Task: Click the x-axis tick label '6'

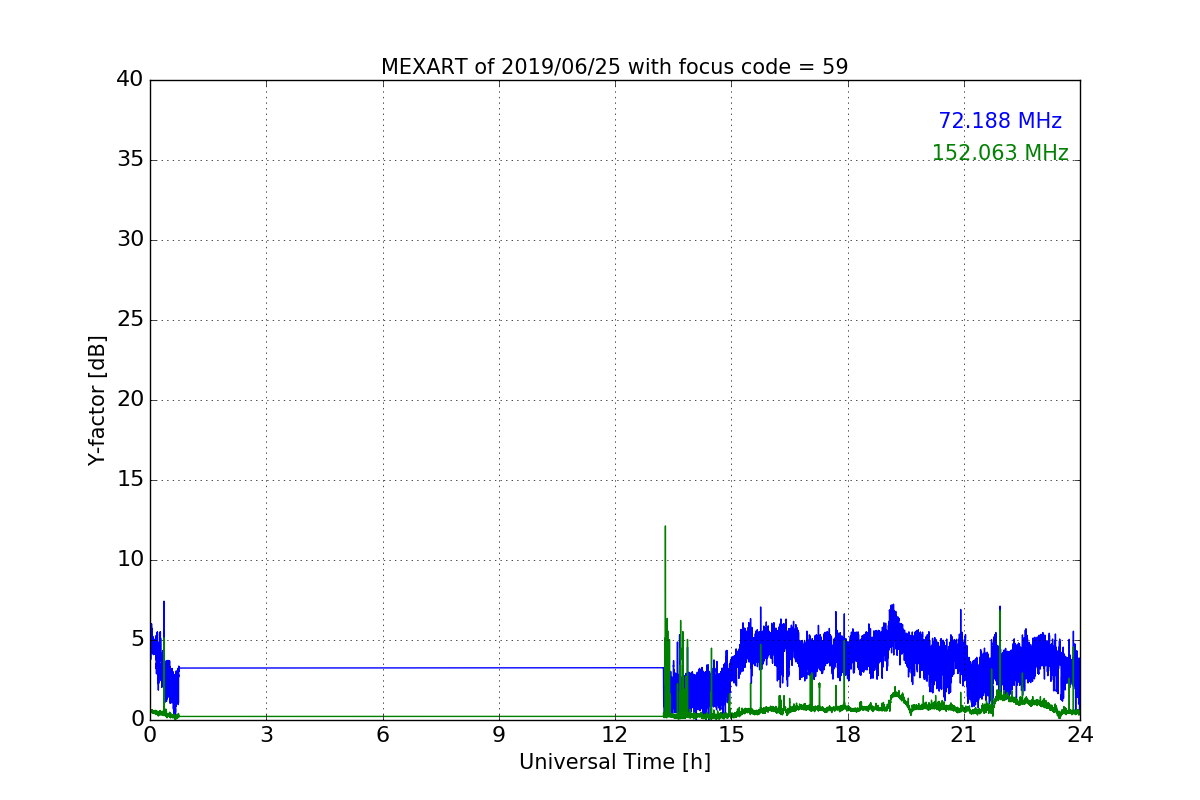Action: (x=382, y=735)
